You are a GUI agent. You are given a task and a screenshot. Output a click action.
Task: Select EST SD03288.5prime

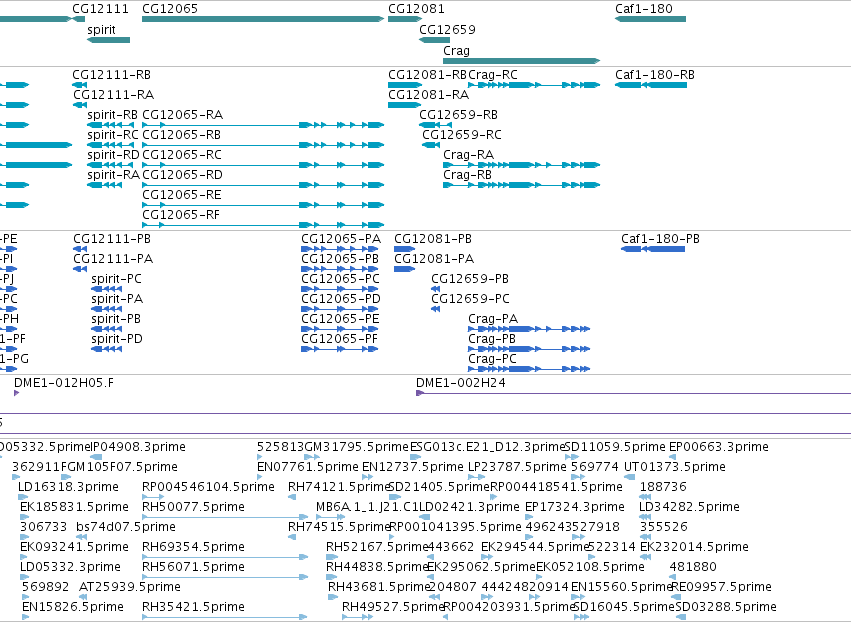[726, 607]
